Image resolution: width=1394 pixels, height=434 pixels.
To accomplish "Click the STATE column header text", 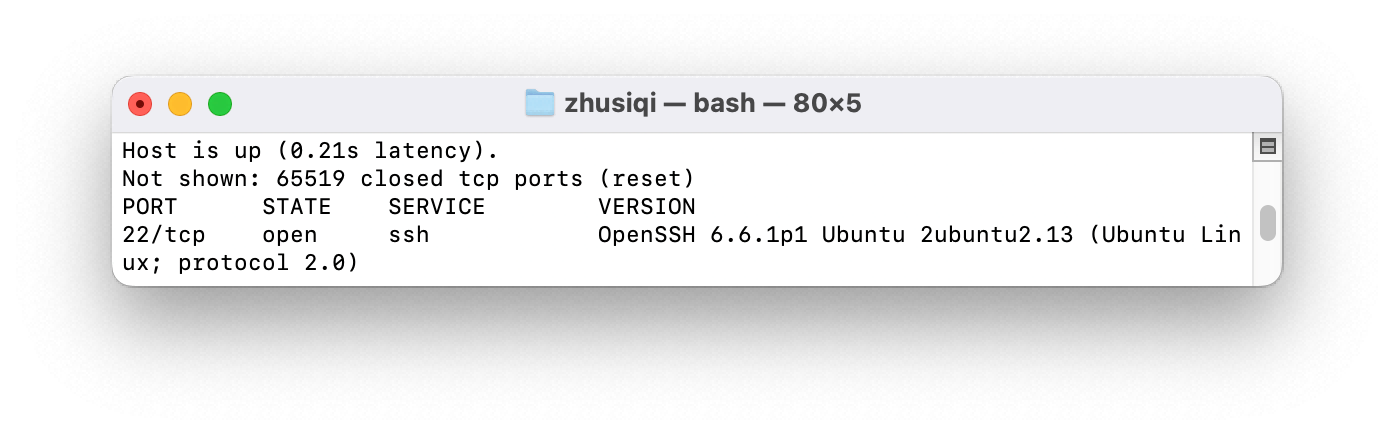I will click(x=296, y=207).
